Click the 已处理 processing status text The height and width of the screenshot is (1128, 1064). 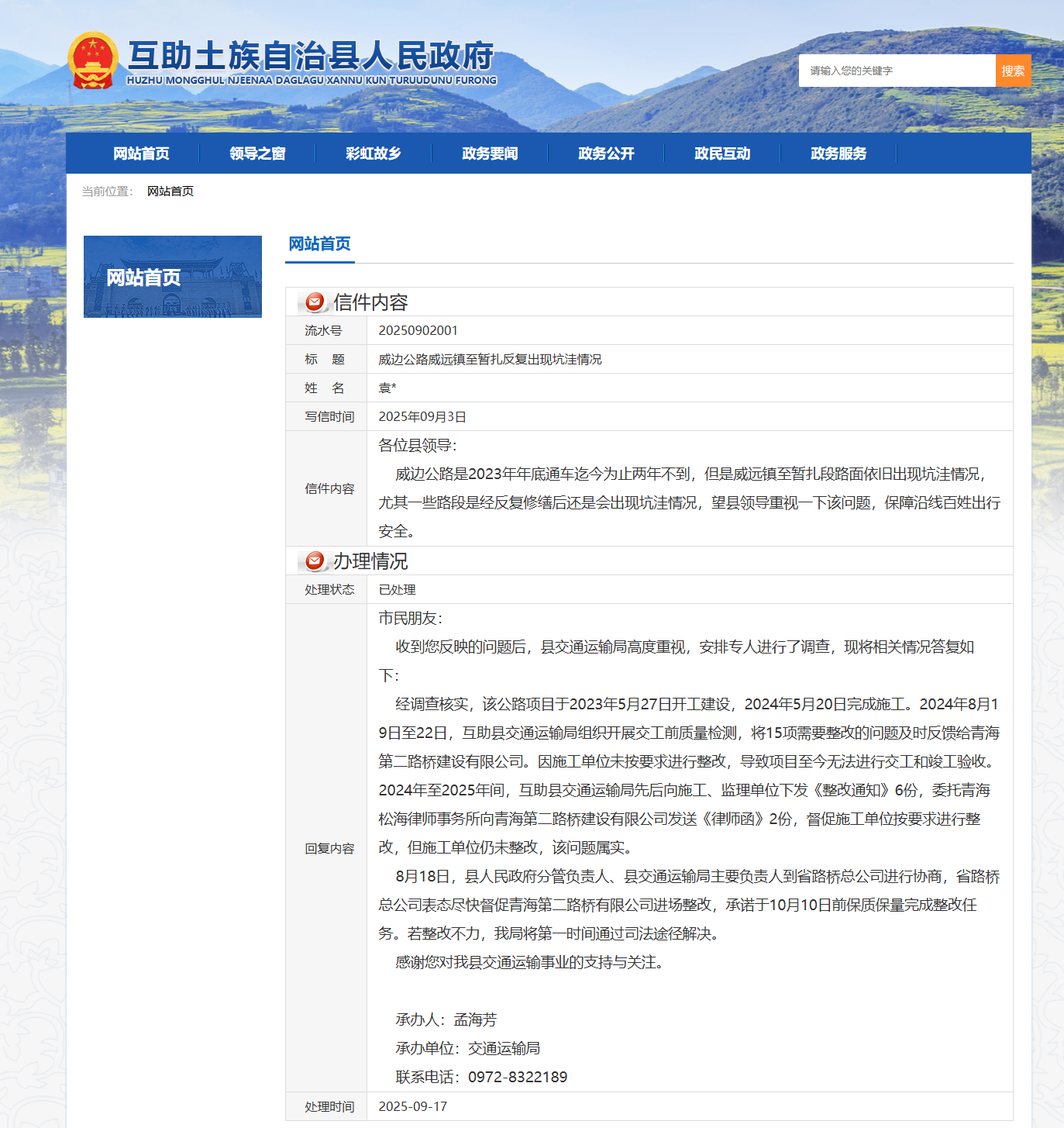397,589
